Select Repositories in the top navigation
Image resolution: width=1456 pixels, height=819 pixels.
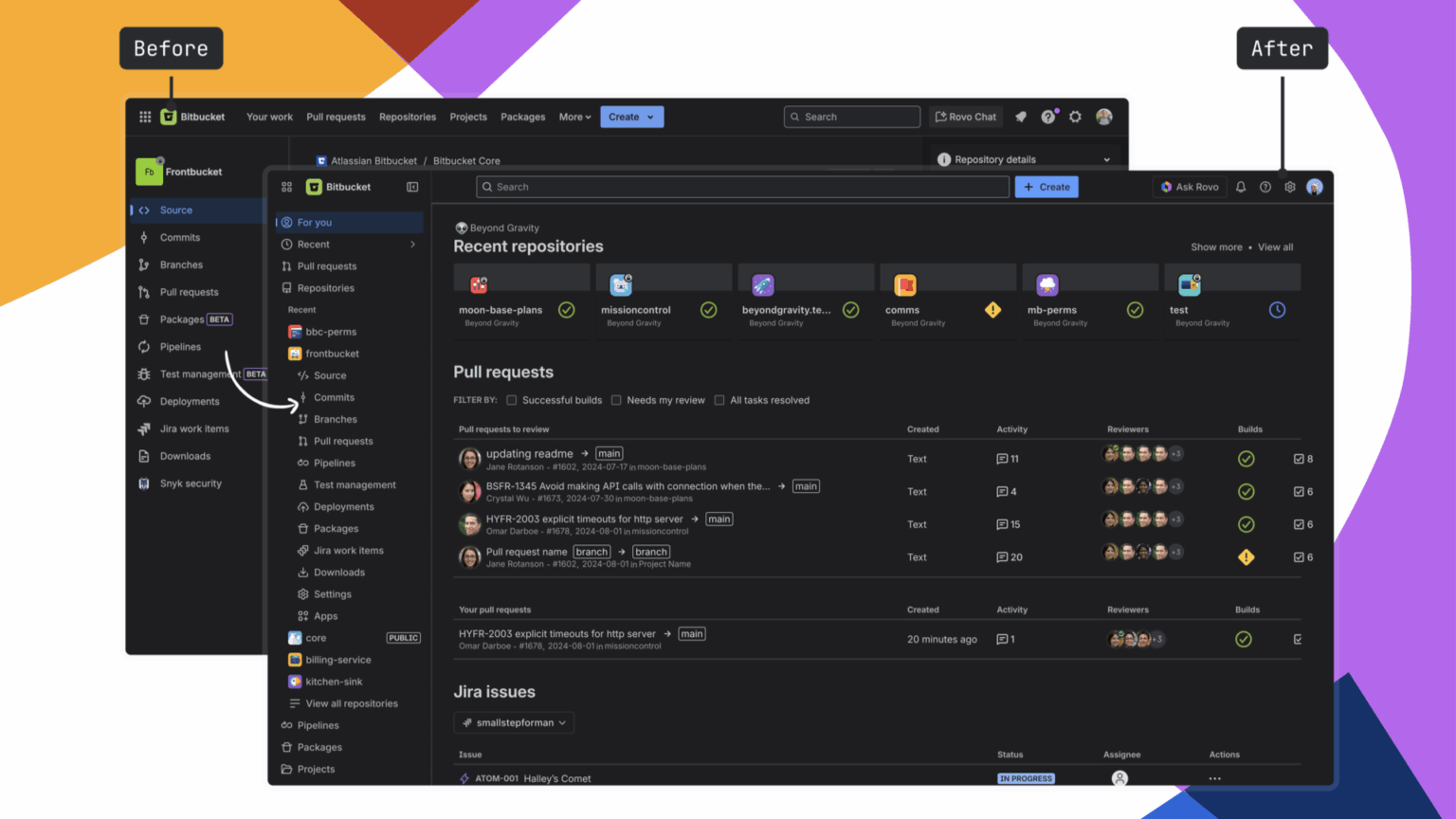[408, 117]
